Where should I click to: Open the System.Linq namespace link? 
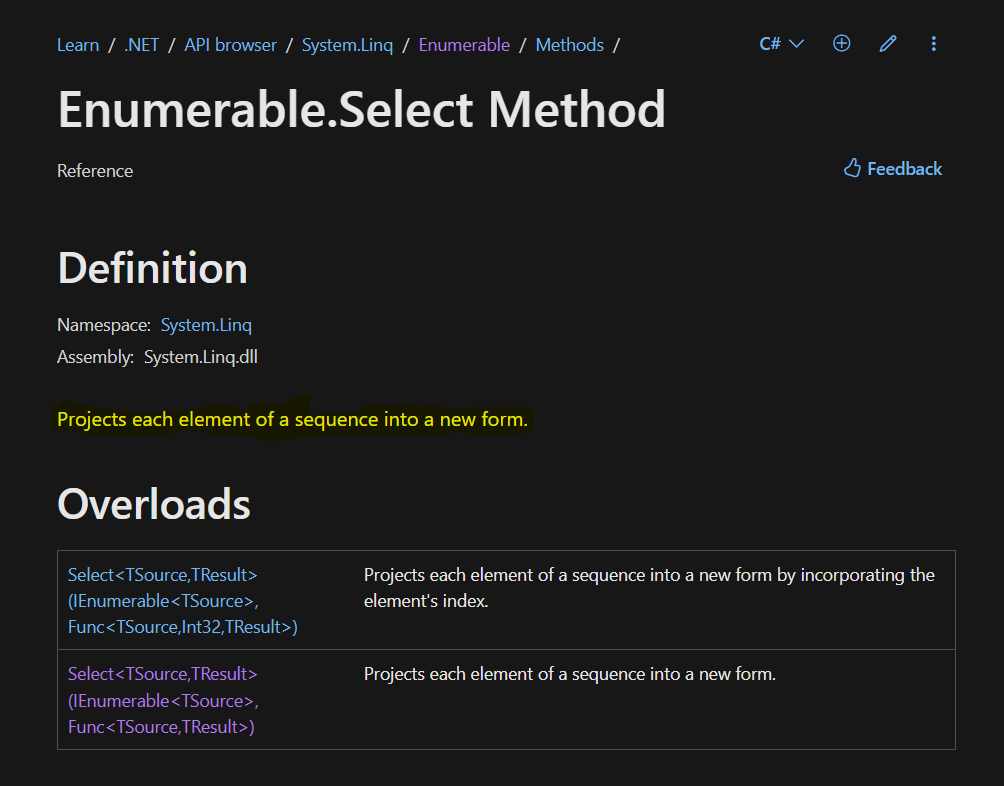click(206, 324)
